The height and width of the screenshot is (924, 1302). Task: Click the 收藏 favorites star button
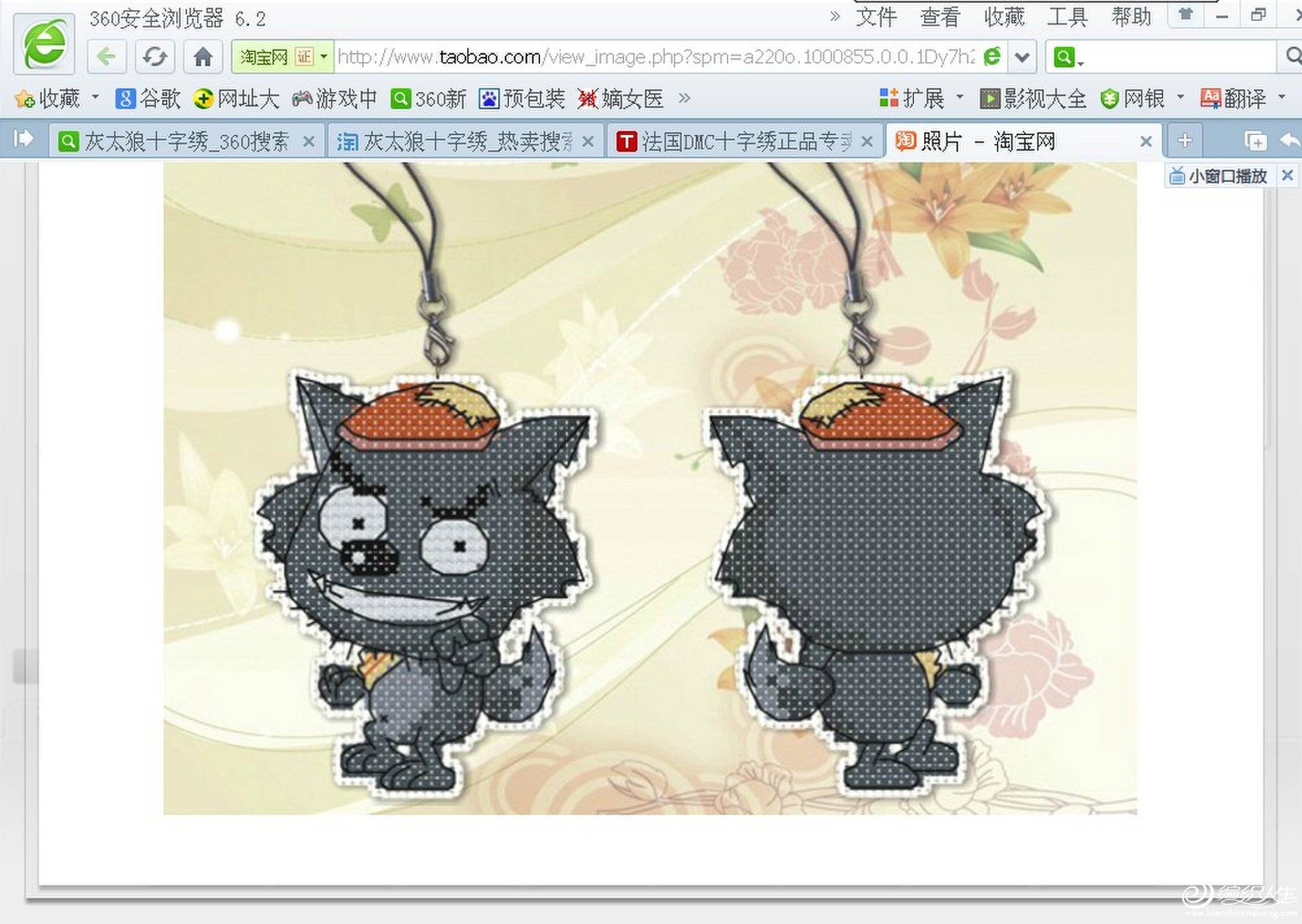tap(47, 99)
